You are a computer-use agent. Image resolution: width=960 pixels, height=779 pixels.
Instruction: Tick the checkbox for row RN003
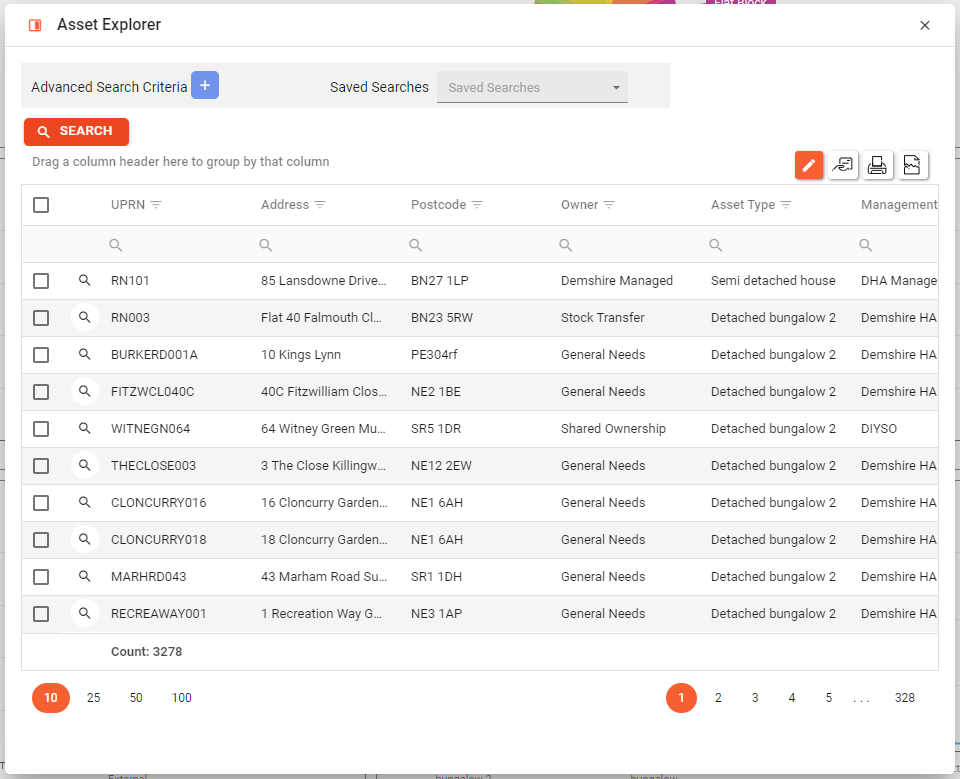click(41, 318)
